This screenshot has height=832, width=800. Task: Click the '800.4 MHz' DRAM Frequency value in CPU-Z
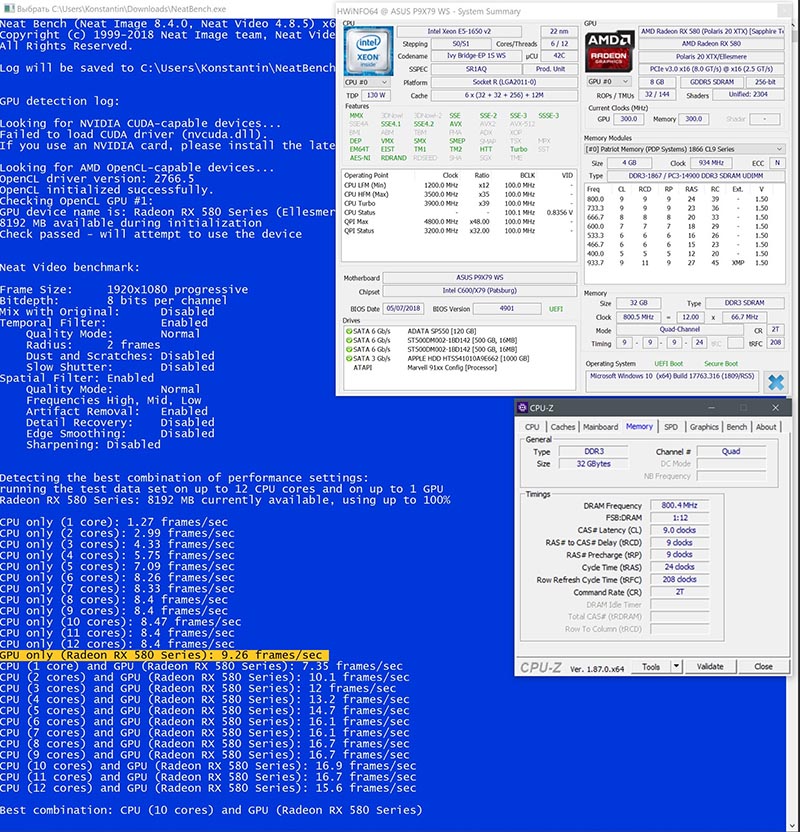679,506
